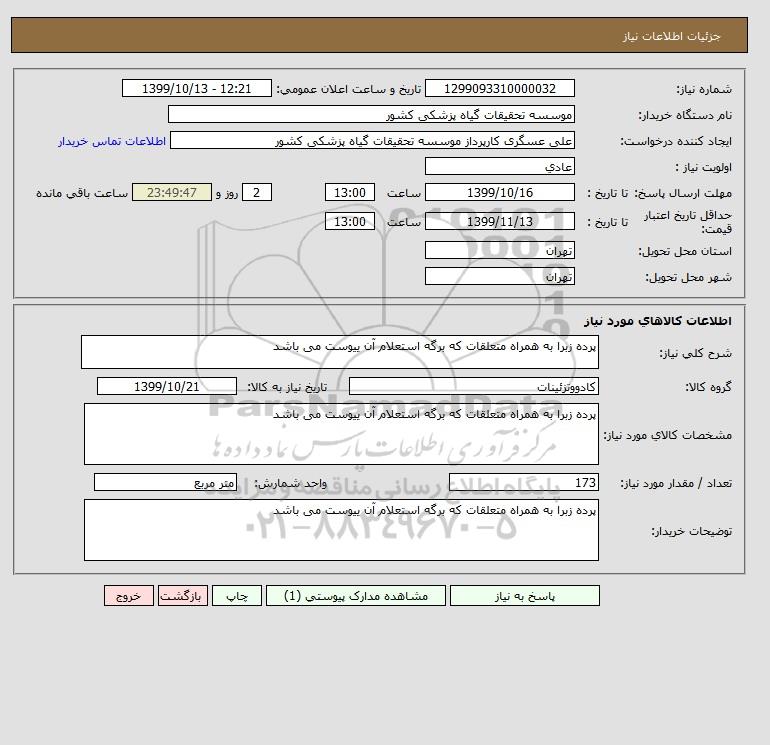Click the price validity date 1399/11/13
Image resolution: width=770 pixels, height=745 pixels.
click(x=499, y=221)
